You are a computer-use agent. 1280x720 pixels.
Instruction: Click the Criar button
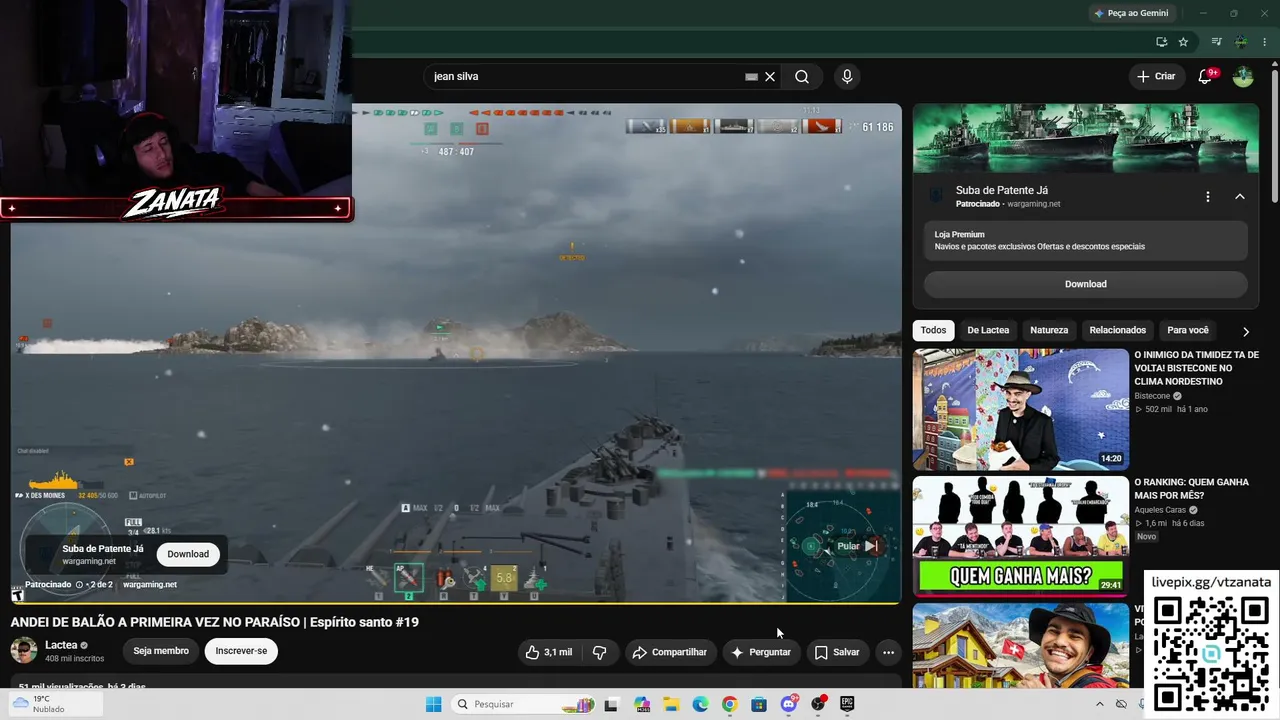pyautogui.click(x=1156, y=77)
